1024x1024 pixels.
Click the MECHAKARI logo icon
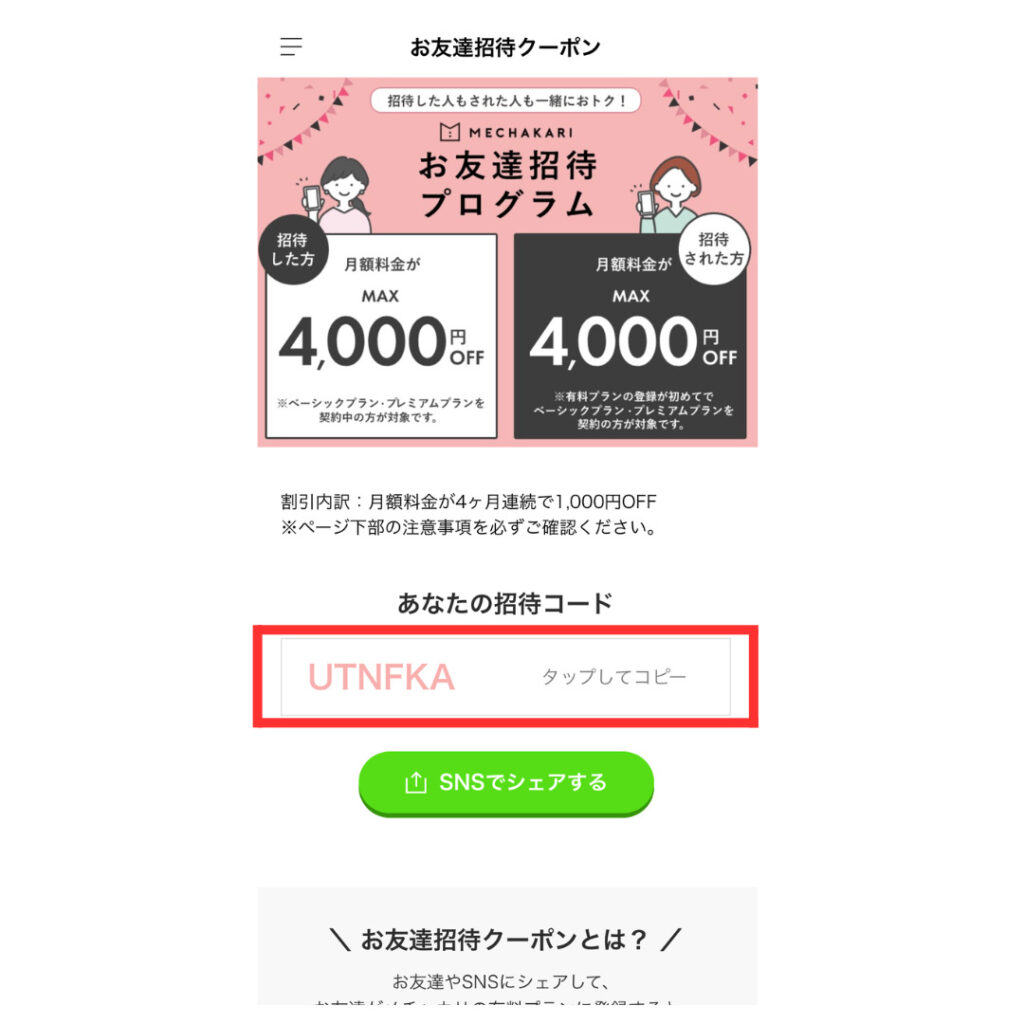(449, 132)
